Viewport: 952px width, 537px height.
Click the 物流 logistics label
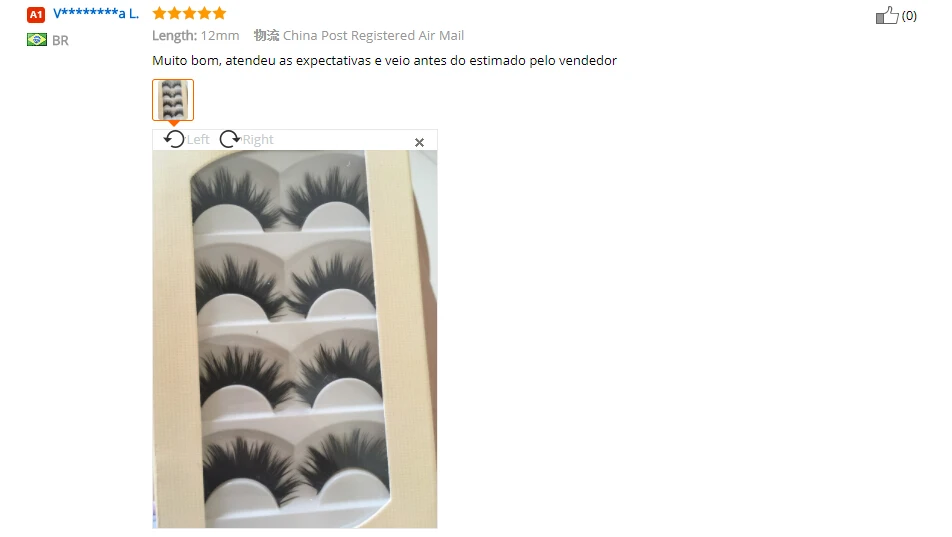266,35
